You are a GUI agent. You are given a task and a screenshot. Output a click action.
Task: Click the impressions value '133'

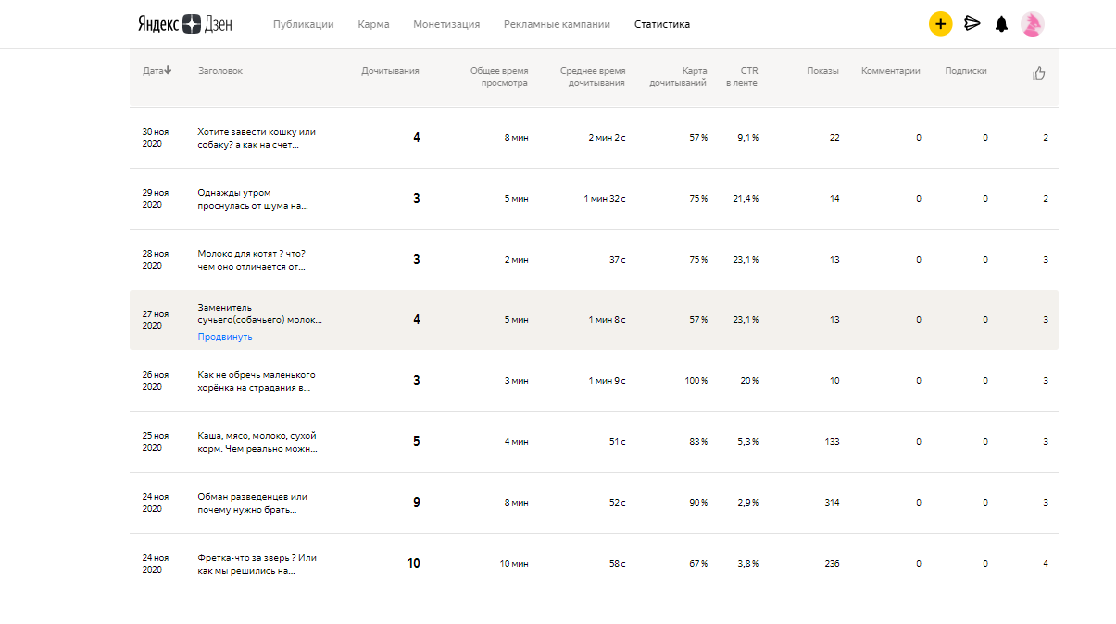tap(831, 442)
